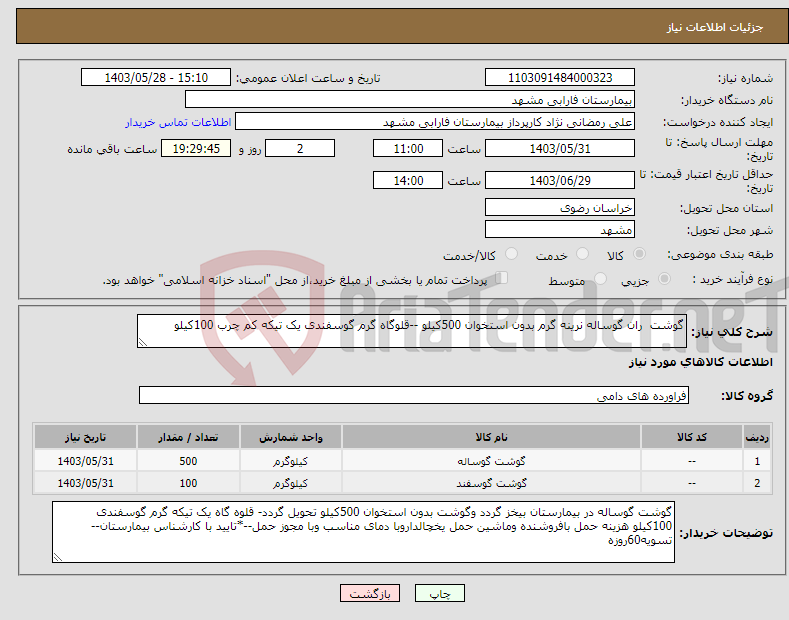Screen dimensions: 789x620
Task: Toggle Islamic treasury bonds payment checkbox
Action: (x=502, y=278)
